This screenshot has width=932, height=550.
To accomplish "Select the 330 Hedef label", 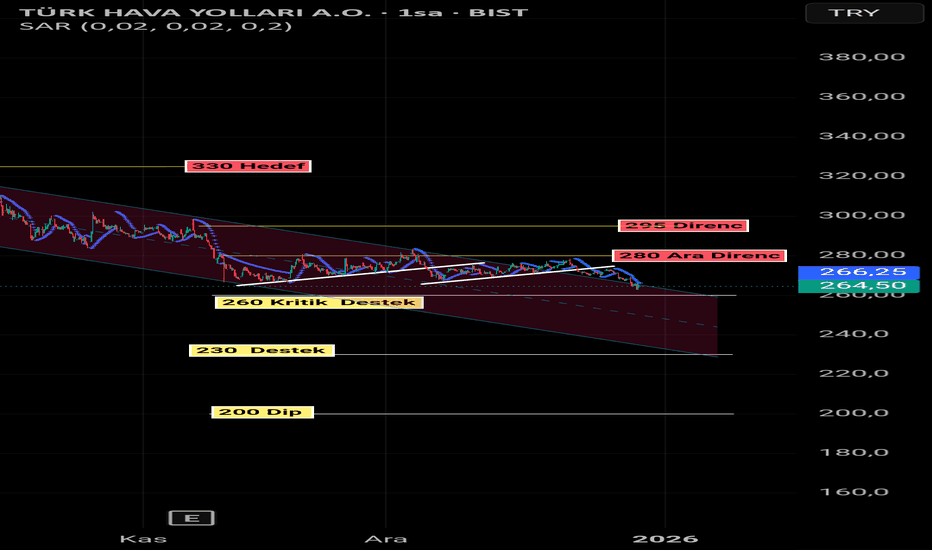I will [248, 166].
